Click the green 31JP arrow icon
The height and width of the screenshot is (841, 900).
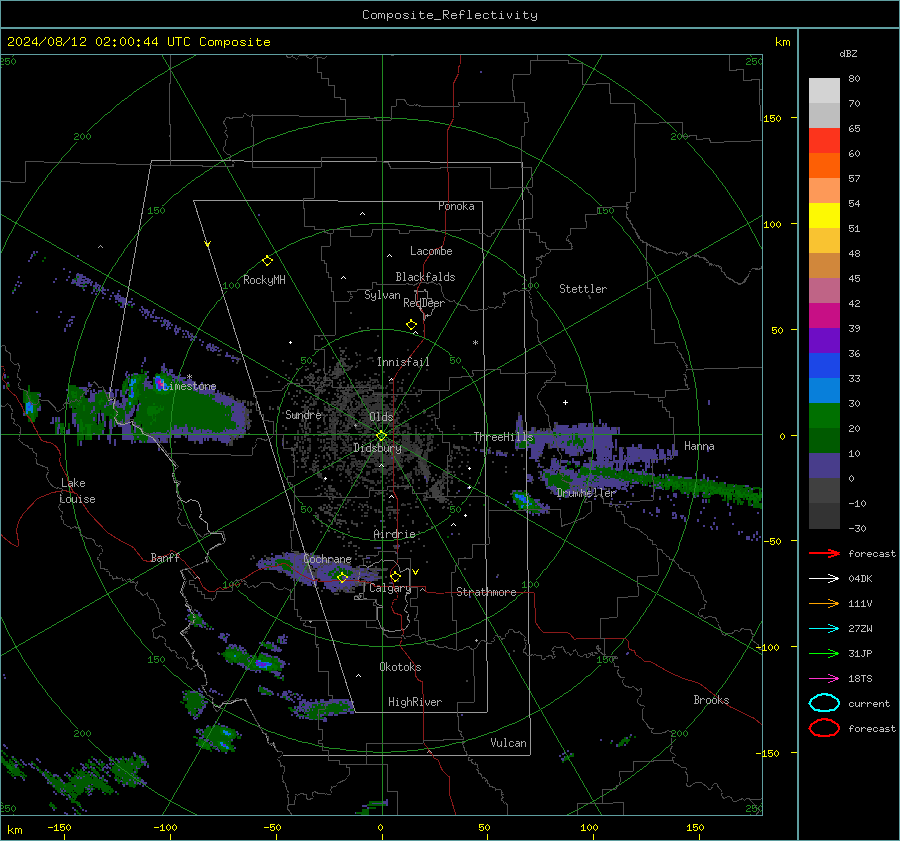824,653
